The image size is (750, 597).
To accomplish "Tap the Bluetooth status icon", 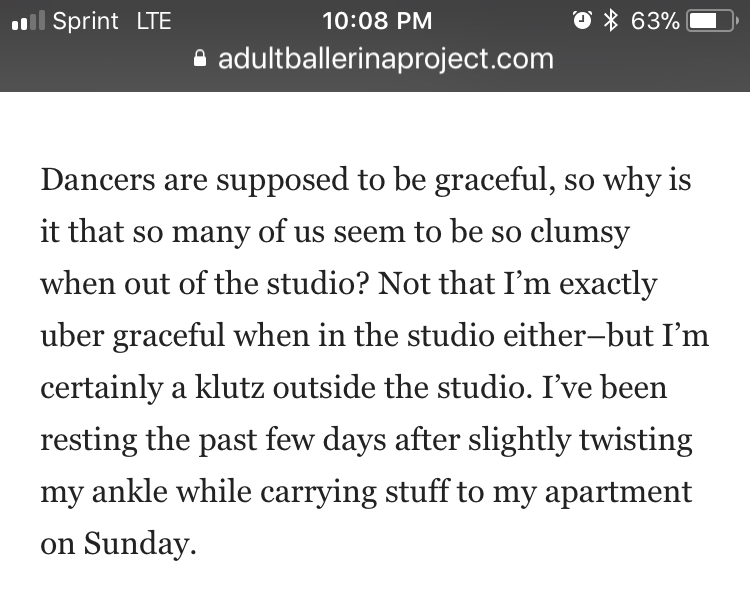I will (608, 20).
